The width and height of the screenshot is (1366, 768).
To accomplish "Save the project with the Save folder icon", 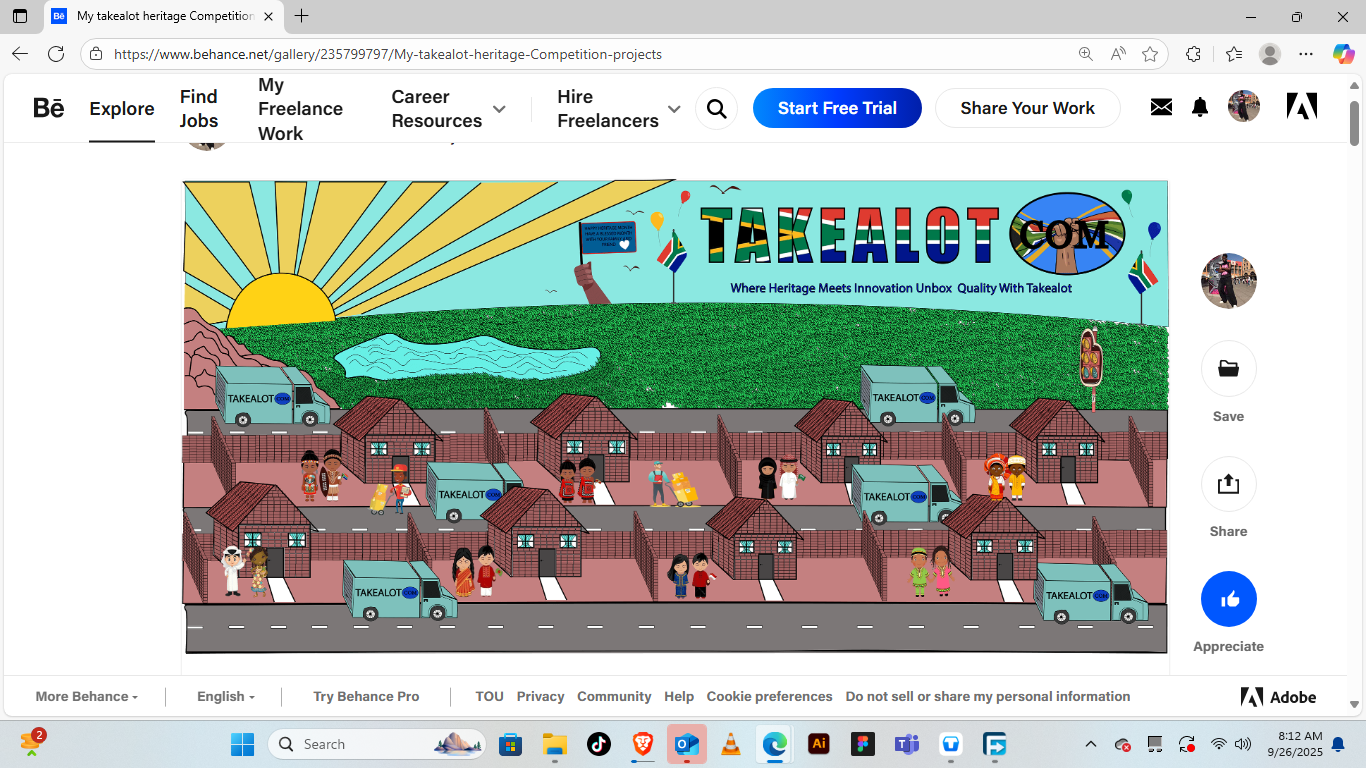I will (x=1228, y=368).
